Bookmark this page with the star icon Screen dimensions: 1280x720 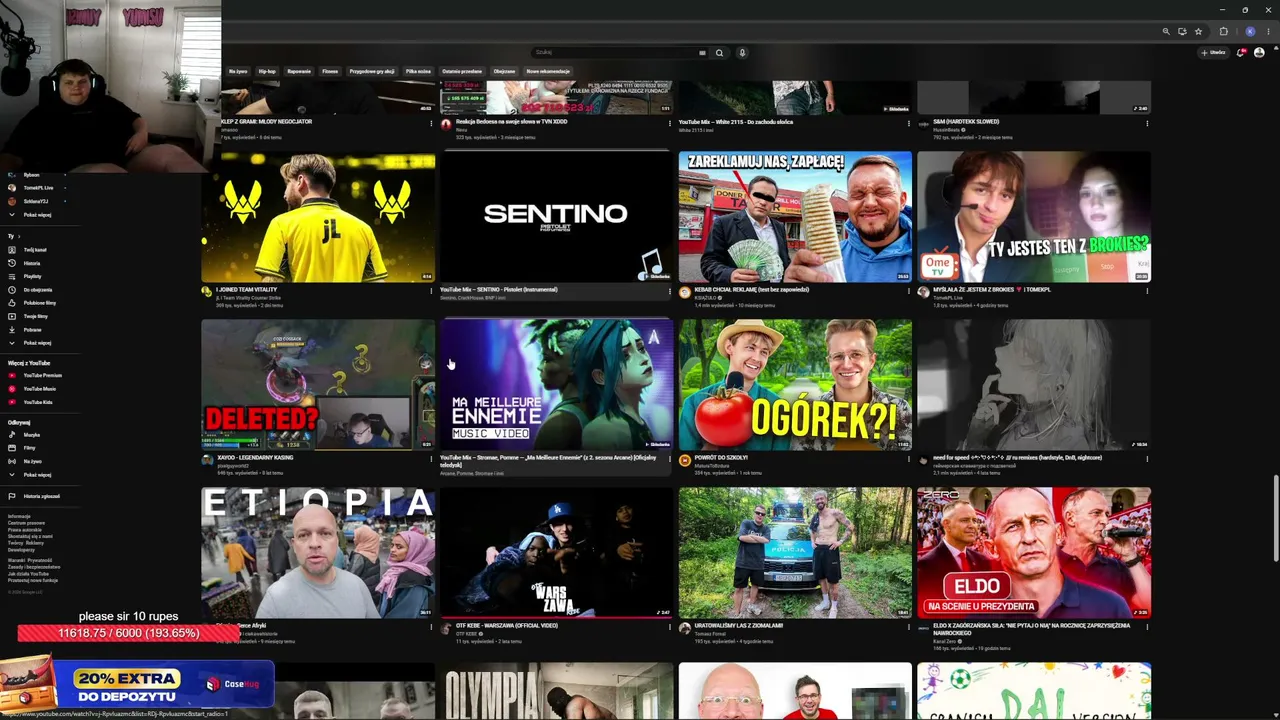point(1198,32)
